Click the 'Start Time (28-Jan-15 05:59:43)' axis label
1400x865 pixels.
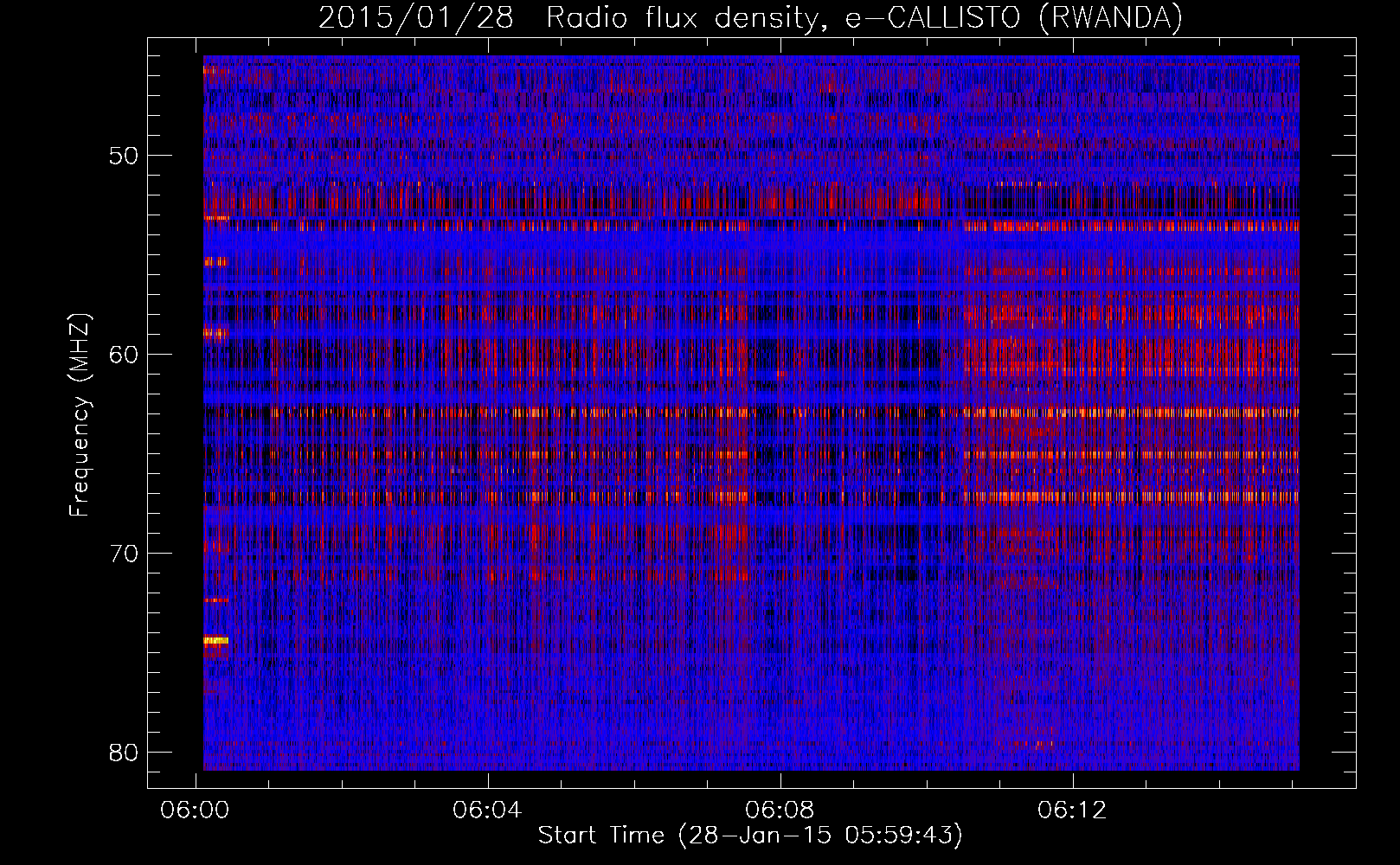[750, 836]
